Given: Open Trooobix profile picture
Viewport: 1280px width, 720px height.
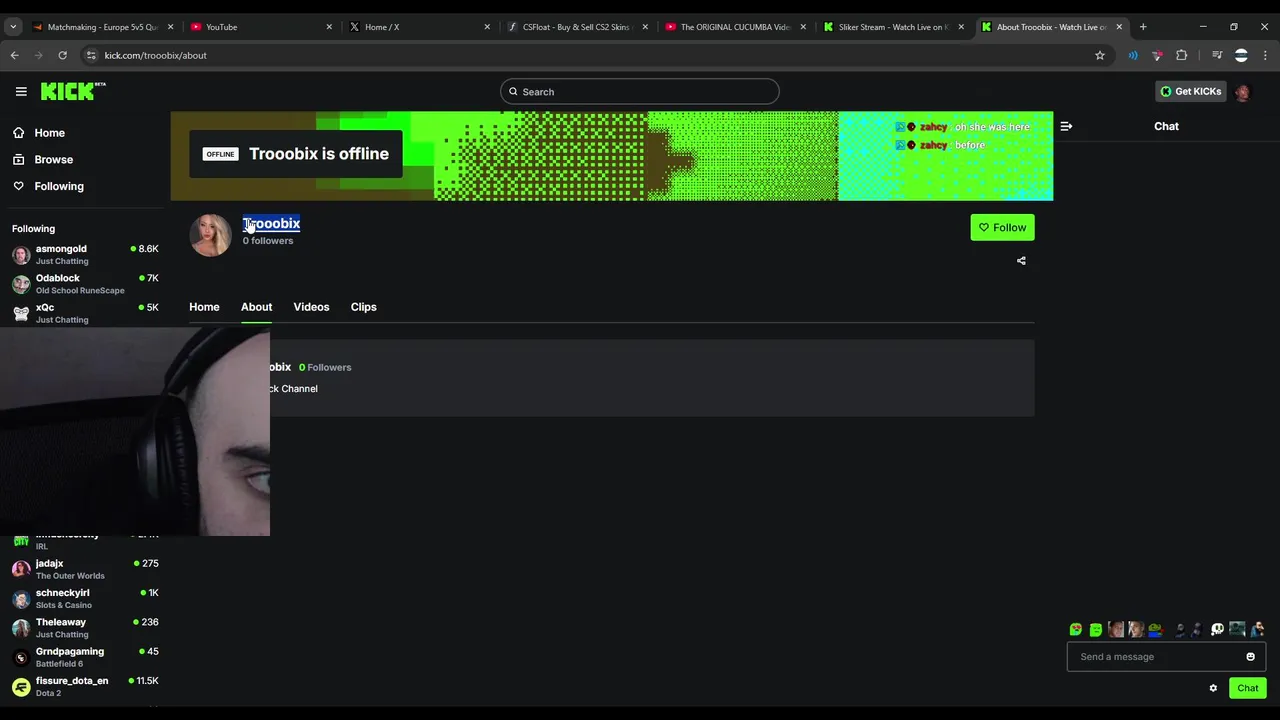Looking at the screenshot, I should [210, 235].
